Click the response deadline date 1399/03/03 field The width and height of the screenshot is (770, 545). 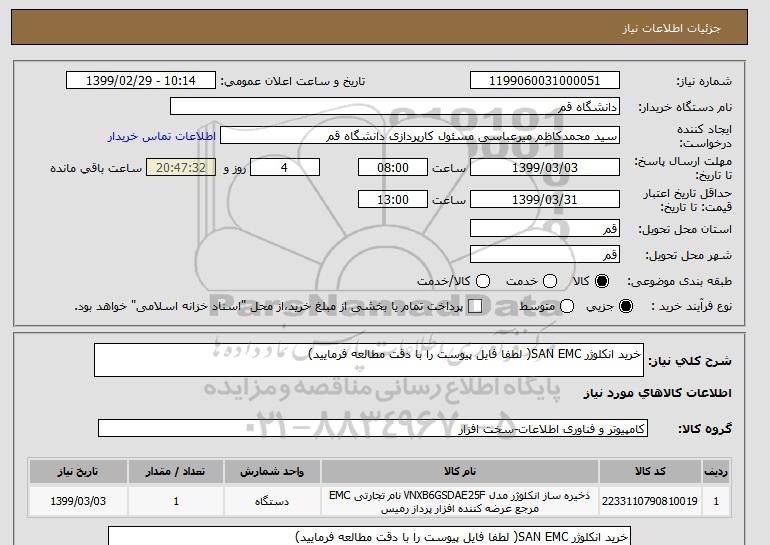click(545, 167)
